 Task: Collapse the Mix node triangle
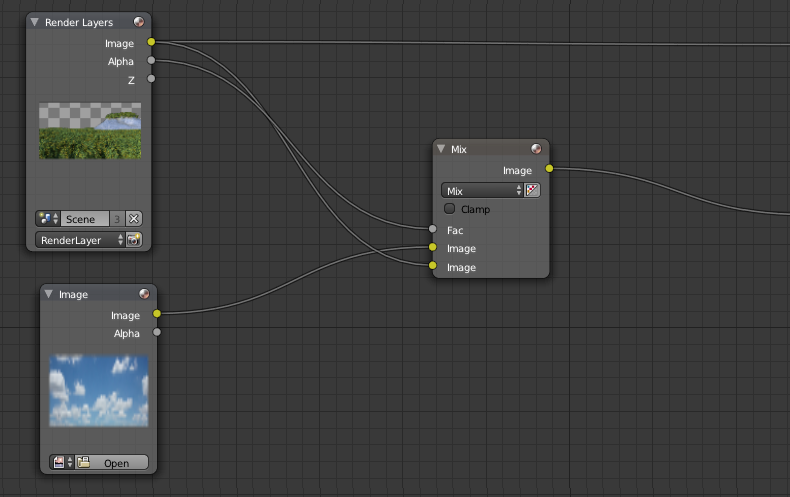click(441, 149)
